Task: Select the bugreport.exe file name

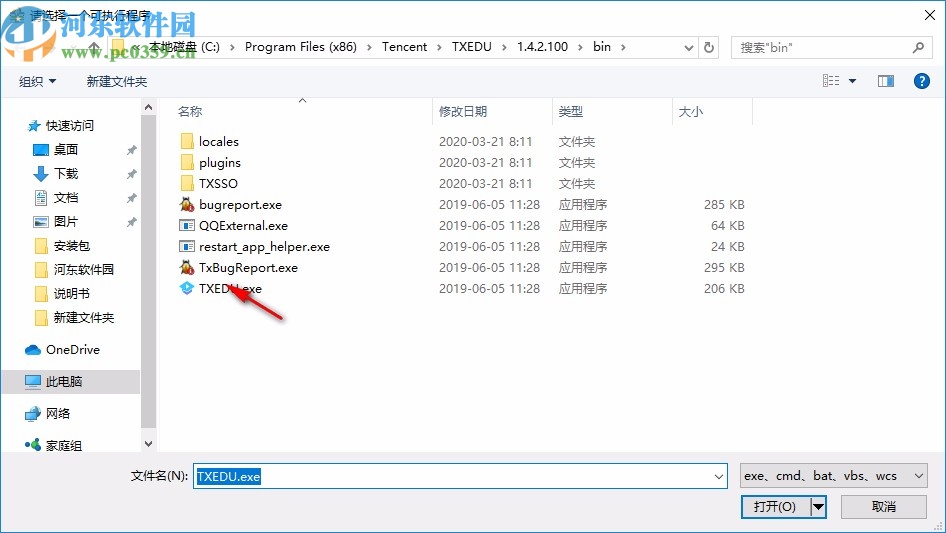Action: coord(240,205)
